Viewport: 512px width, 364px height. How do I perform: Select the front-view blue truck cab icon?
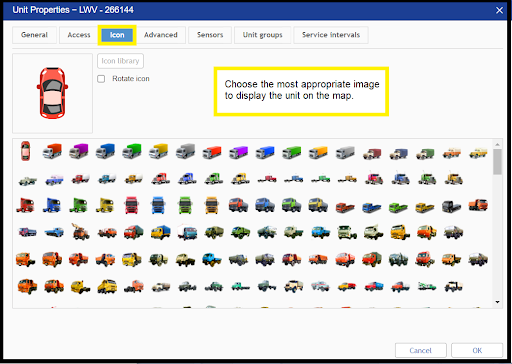coord(158,205)
